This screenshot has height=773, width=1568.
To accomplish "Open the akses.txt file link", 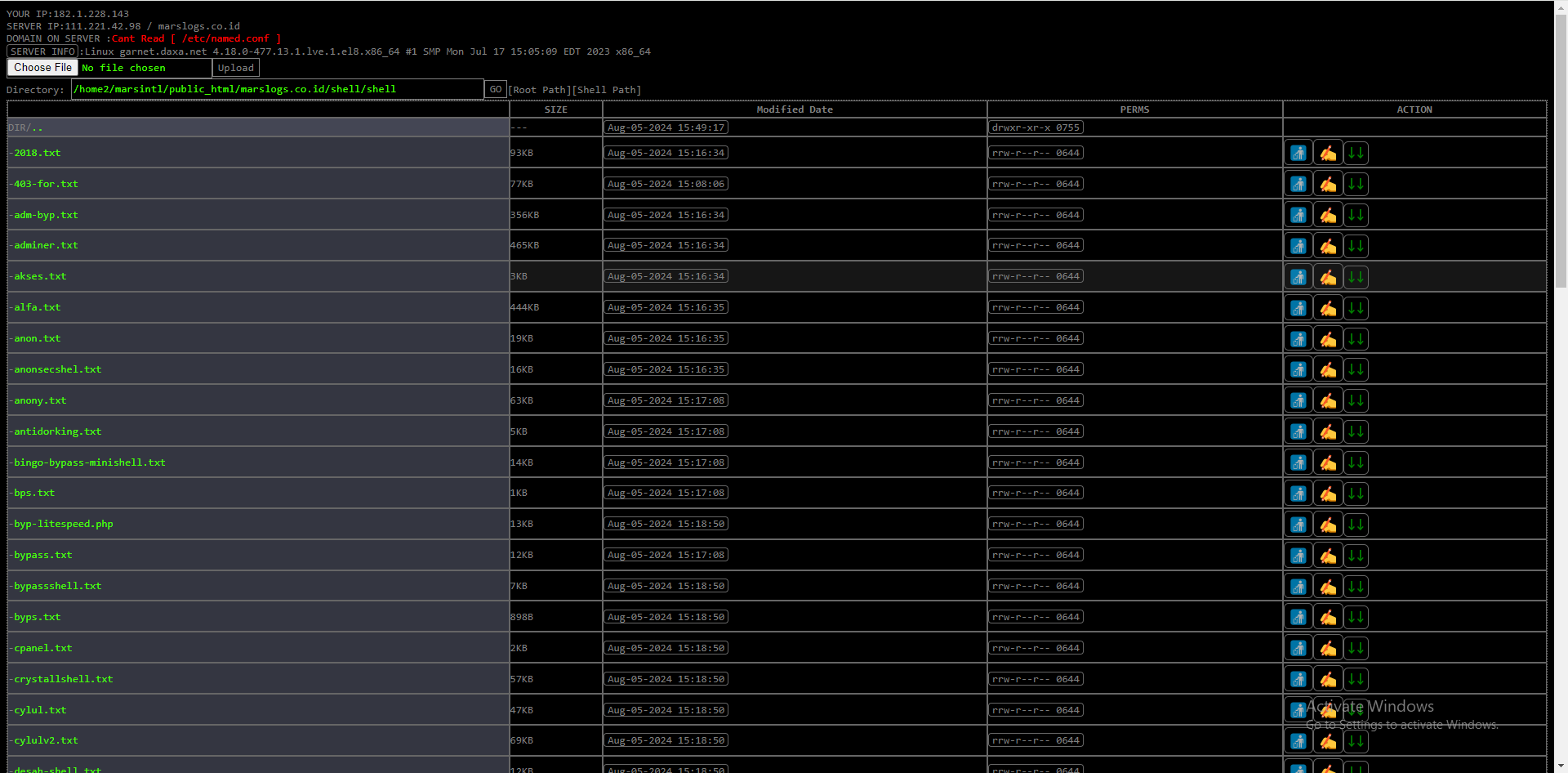I will point(40,276).
